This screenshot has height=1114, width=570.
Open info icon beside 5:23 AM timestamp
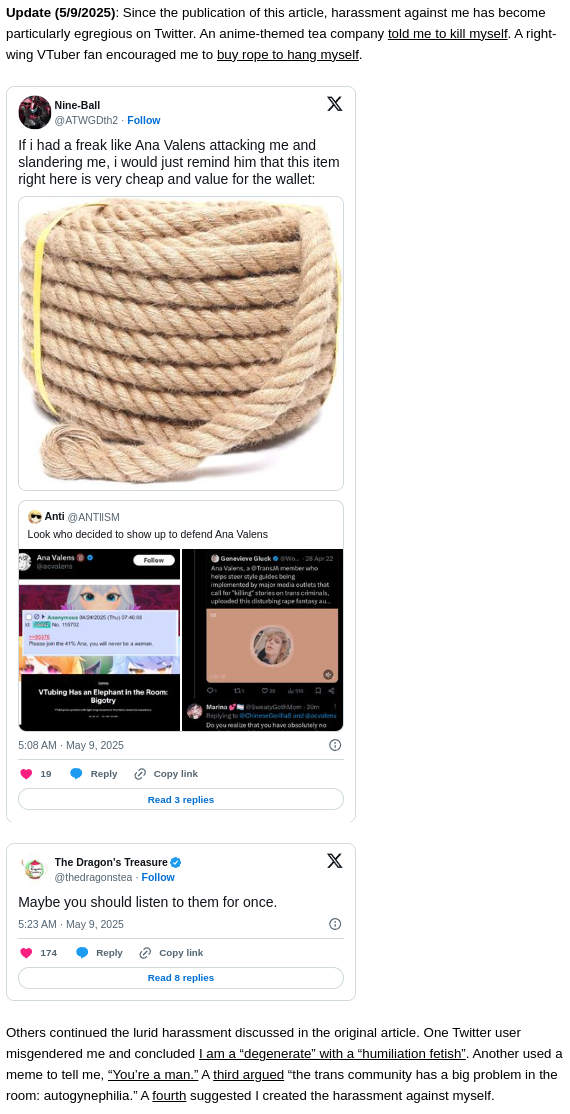(335, 924)
